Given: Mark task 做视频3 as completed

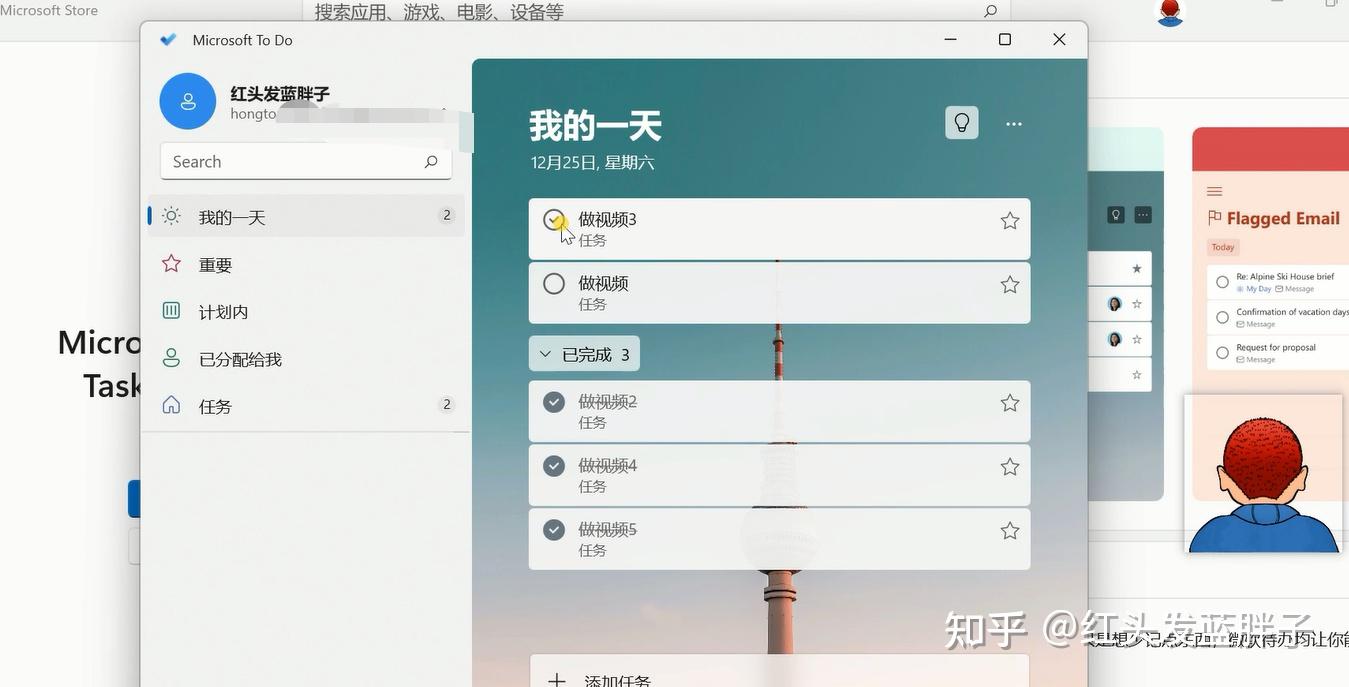Looking at the screenshot, I should tap(554, 220).
